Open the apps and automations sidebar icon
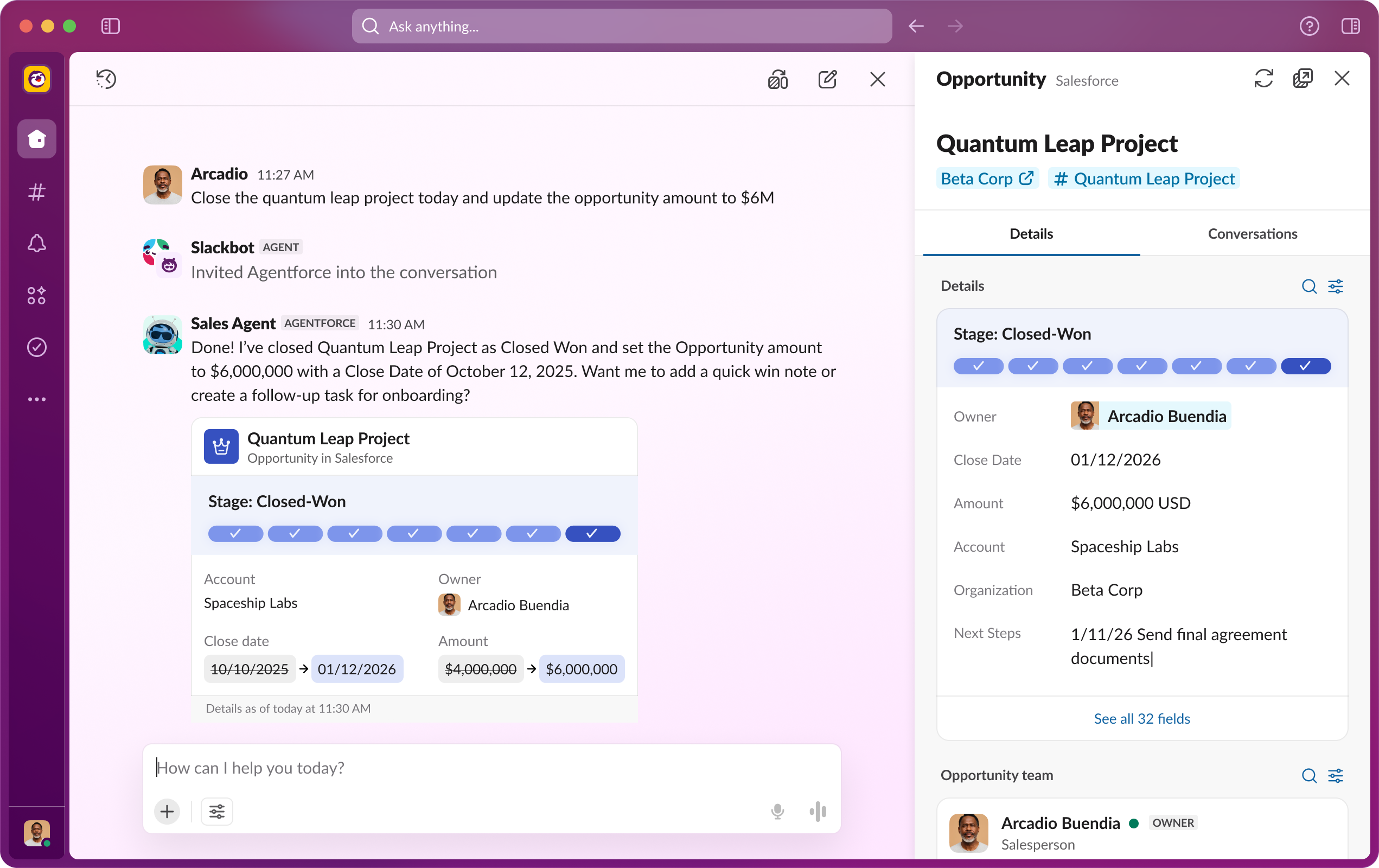1379x868 pixels. point(37,296)
